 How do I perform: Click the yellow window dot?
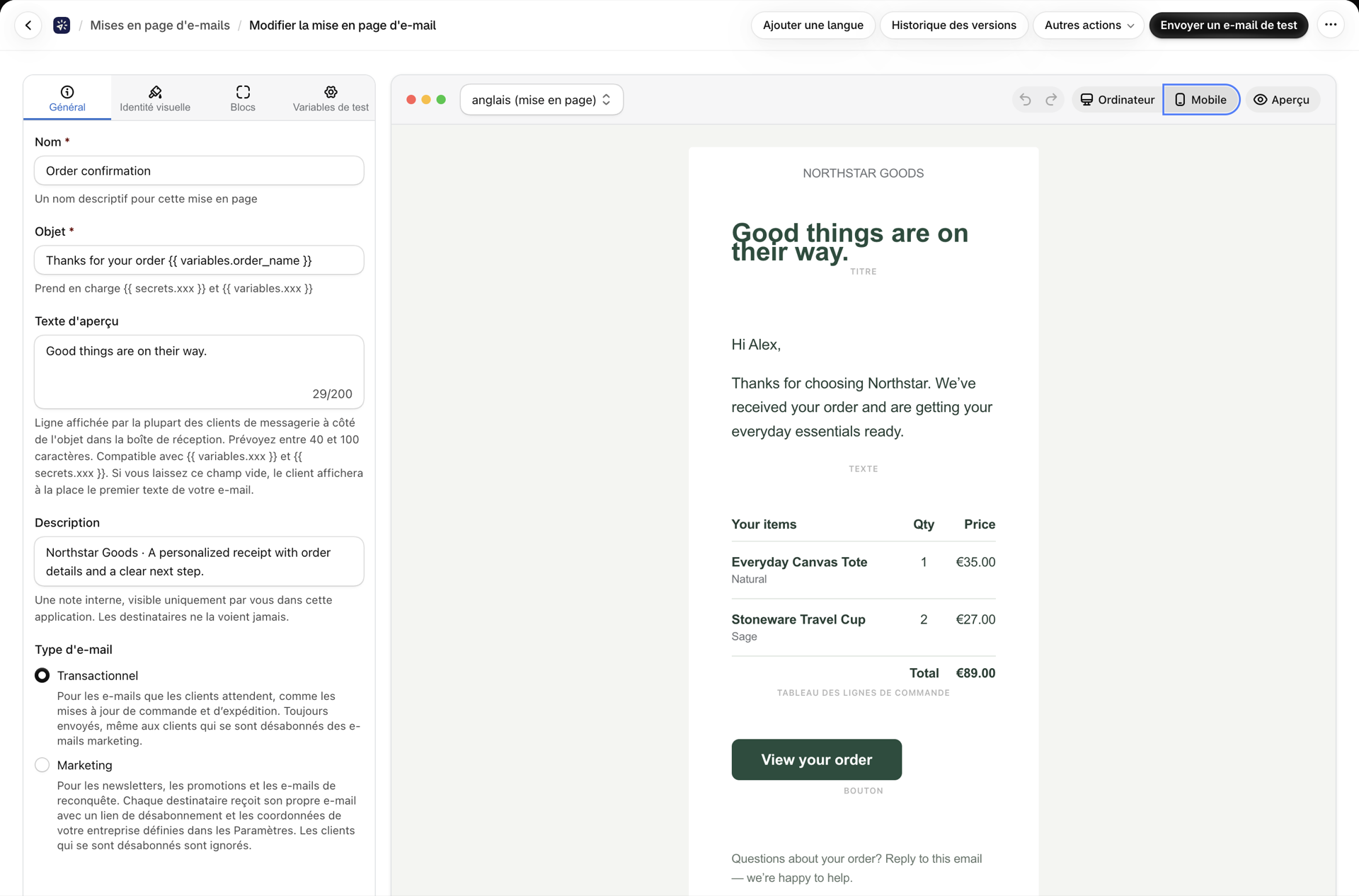(x=426, y=100)
